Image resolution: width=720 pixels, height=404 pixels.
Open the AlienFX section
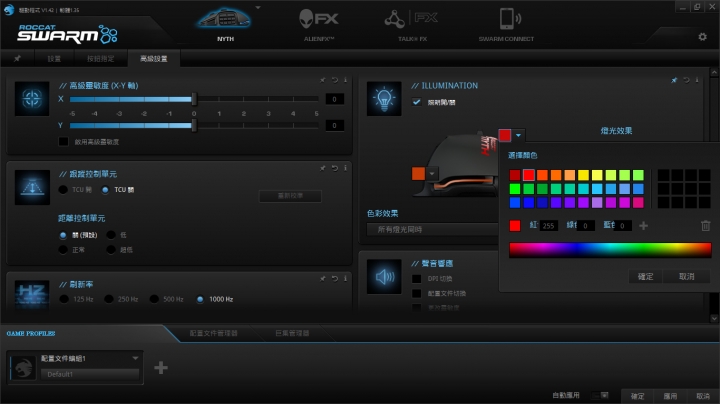click(319, 19)
